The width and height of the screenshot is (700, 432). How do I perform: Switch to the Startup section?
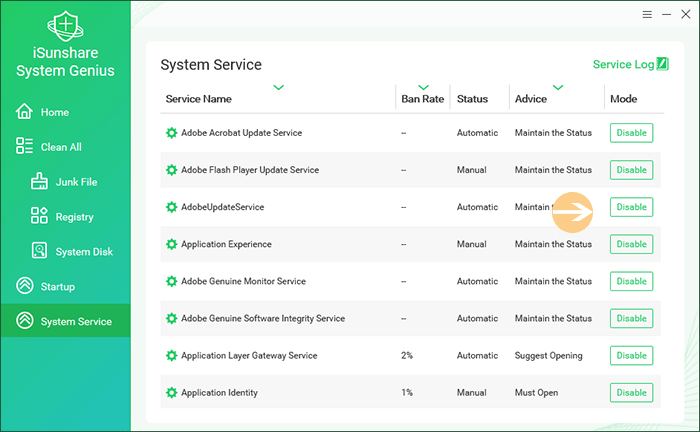tap(57, 287)
